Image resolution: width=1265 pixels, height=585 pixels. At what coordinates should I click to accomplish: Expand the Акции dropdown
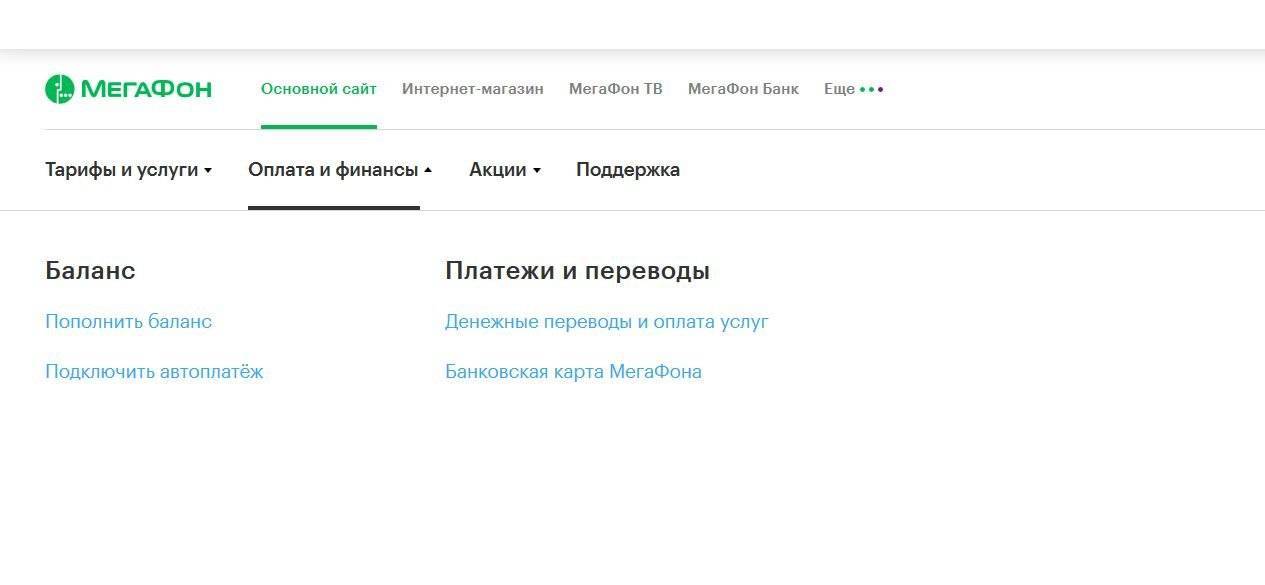pyautogui.click(x=505, y=170)
